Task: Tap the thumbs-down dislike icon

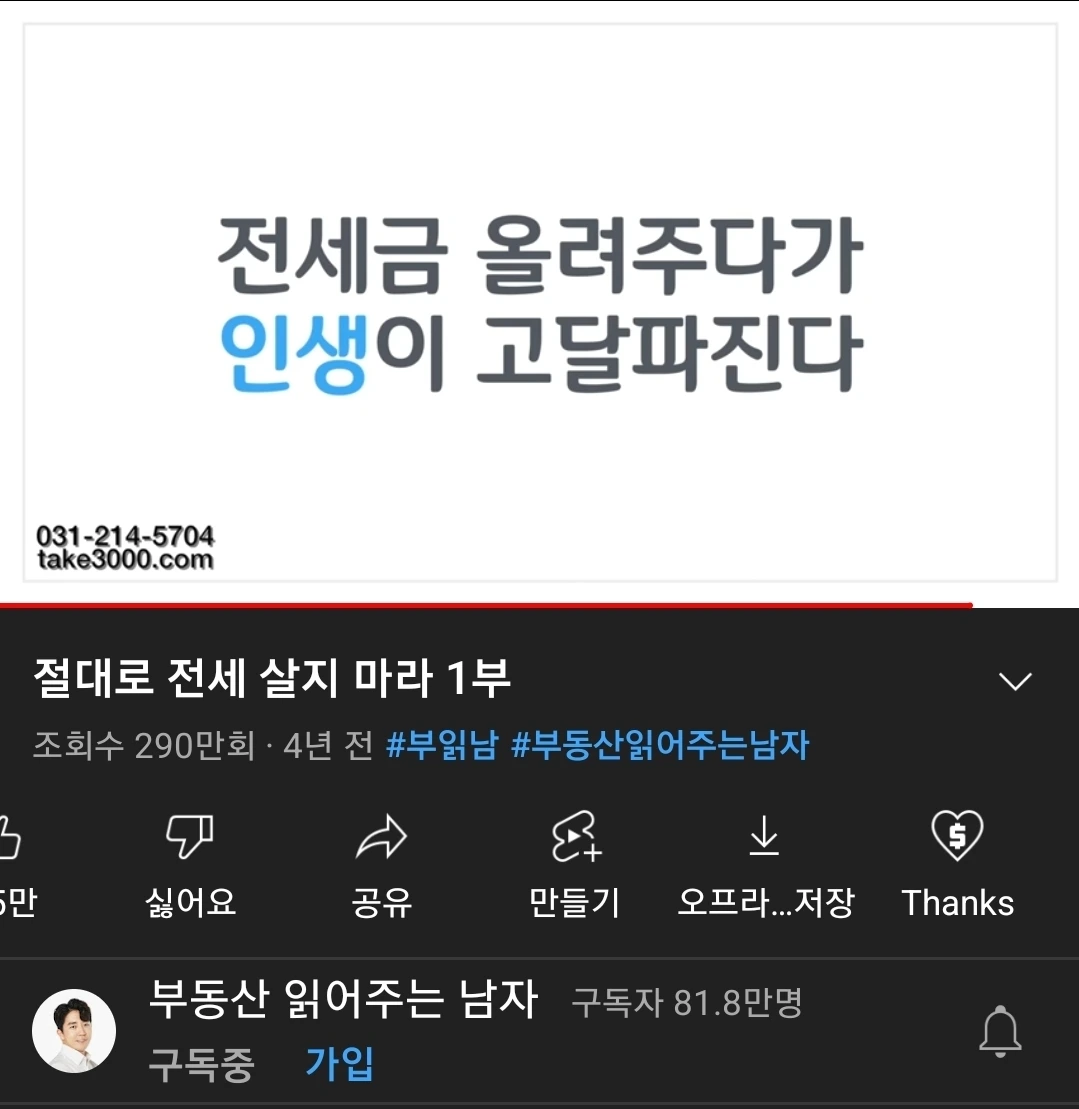Action: [x=189, y=836]
